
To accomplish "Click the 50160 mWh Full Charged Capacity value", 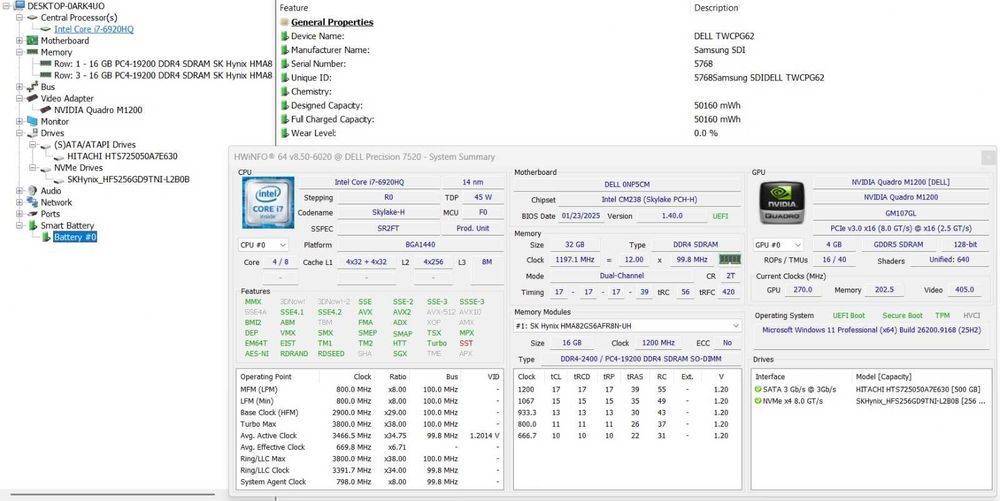I will coord(717,119).
